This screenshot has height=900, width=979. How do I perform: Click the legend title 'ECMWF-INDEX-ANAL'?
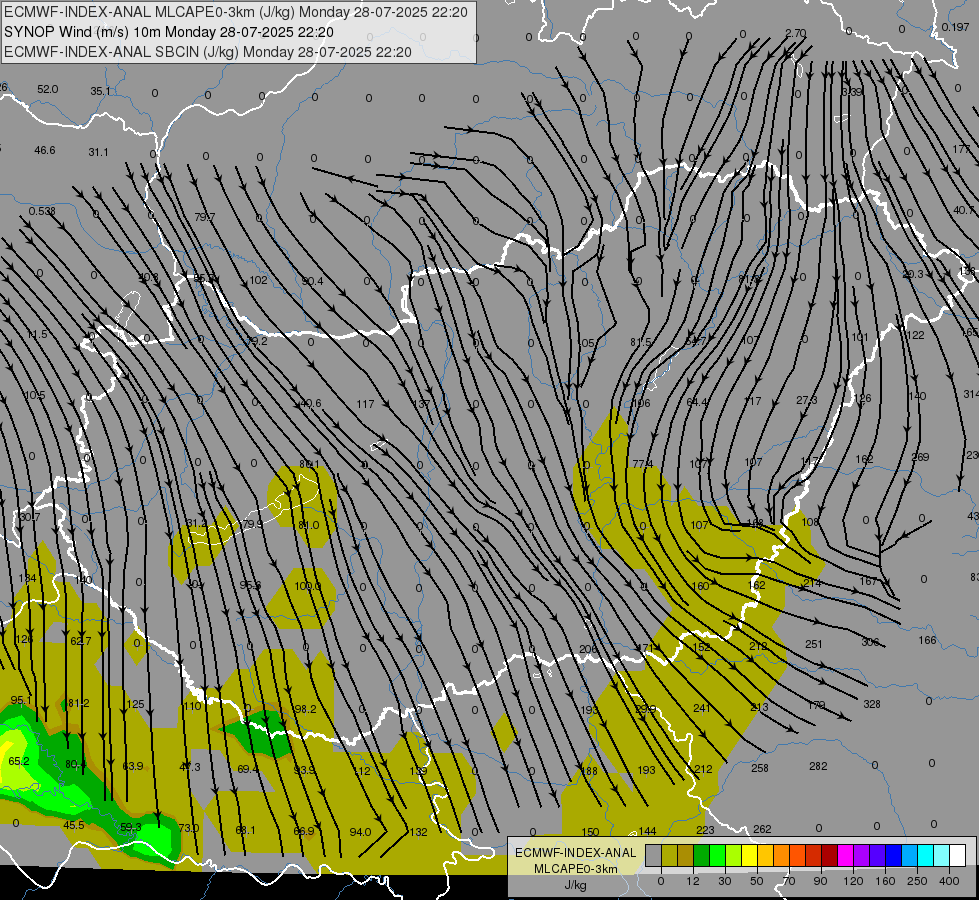tap(576, 853)
